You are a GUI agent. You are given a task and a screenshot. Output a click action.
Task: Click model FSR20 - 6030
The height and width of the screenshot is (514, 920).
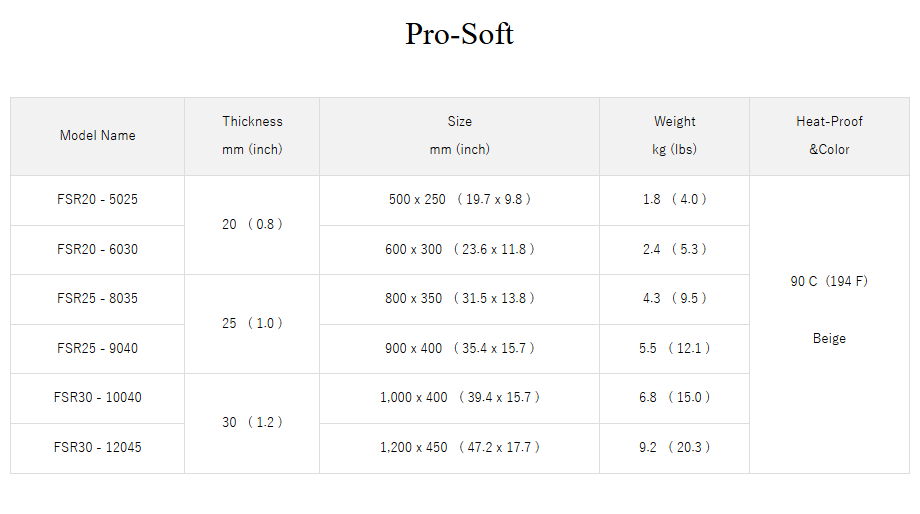(x=98, y=249)
